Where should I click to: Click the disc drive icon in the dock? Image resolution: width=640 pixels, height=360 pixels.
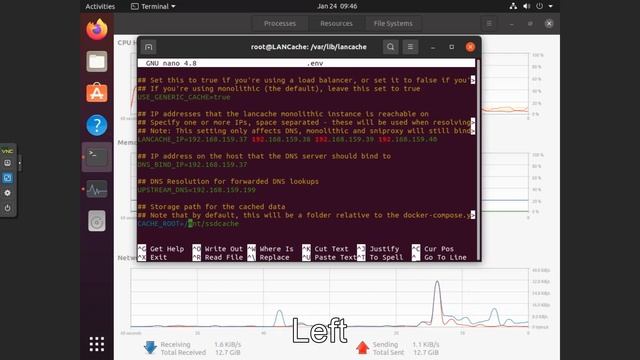tap(97, 221)
